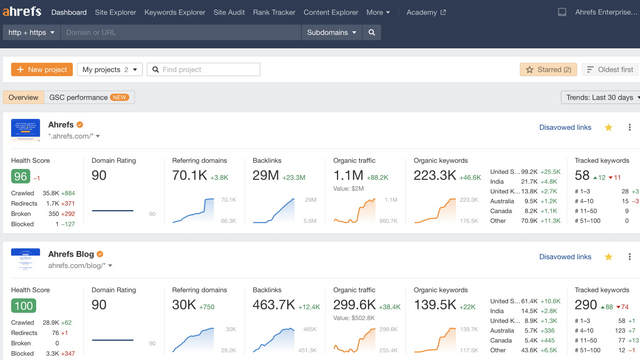This screenshot has height=360, width=640.
Task: Open Keywords Explorer
Action: [175, 12]
